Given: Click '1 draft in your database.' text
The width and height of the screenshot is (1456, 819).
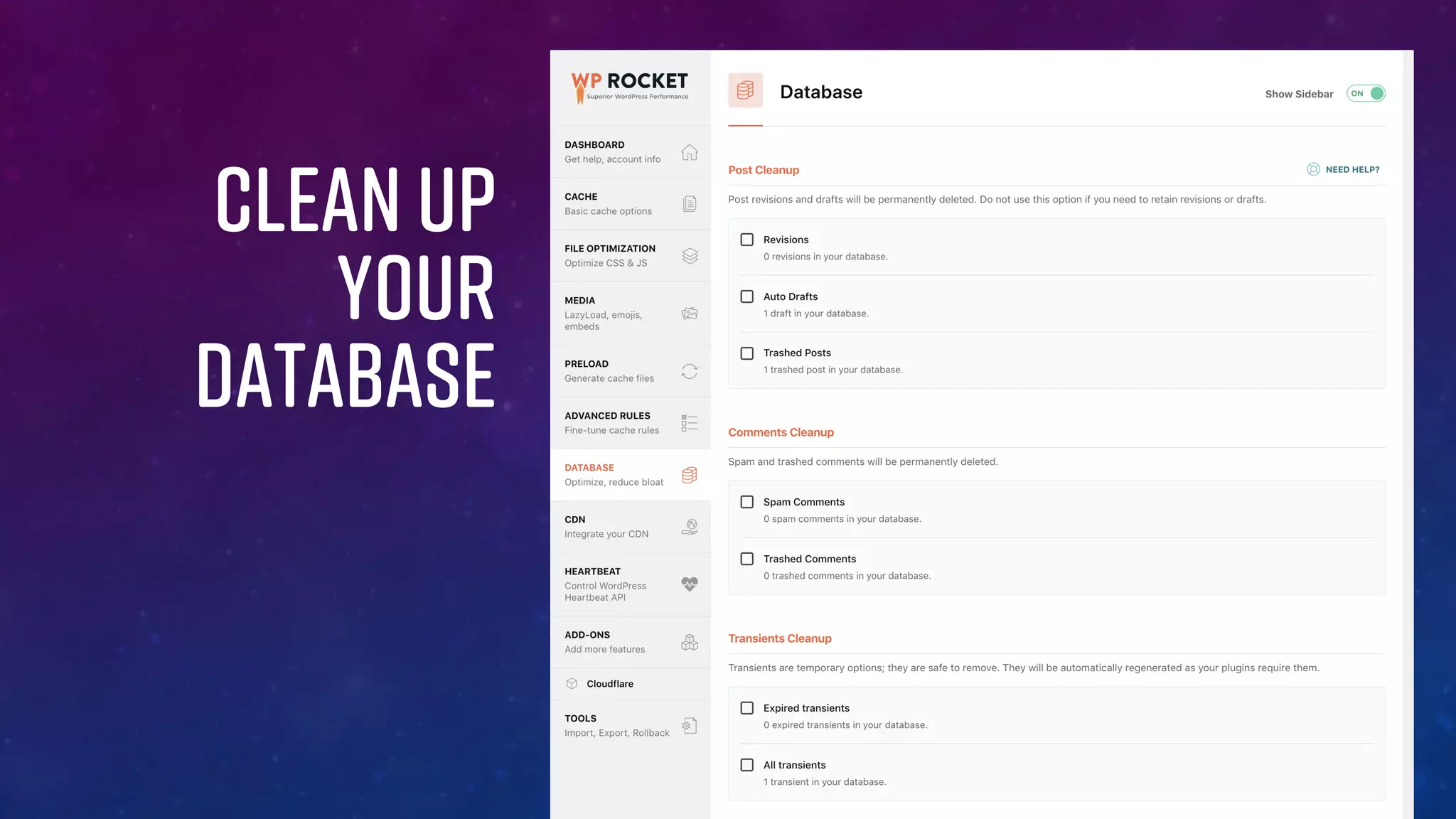Looking at the screenshot, I should pos(816,314).
